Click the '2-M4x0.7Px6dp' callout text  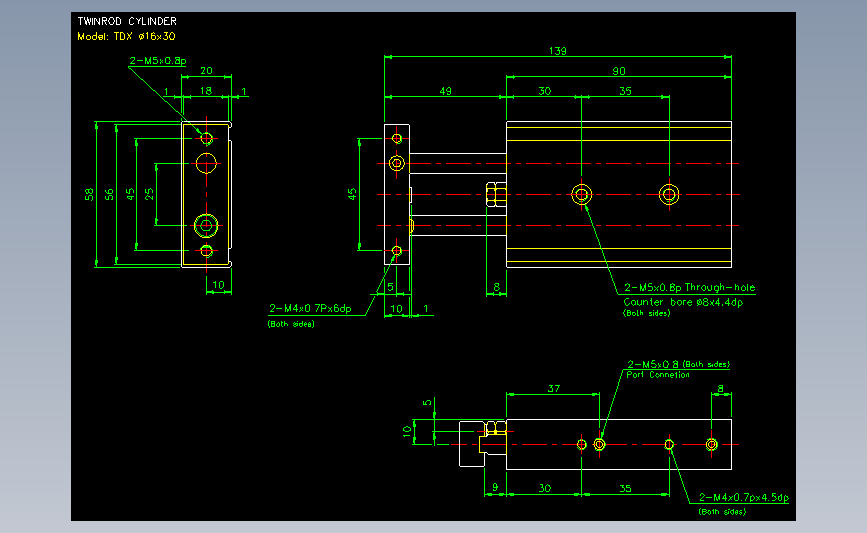pyautogui.click(x=310, y=309)
